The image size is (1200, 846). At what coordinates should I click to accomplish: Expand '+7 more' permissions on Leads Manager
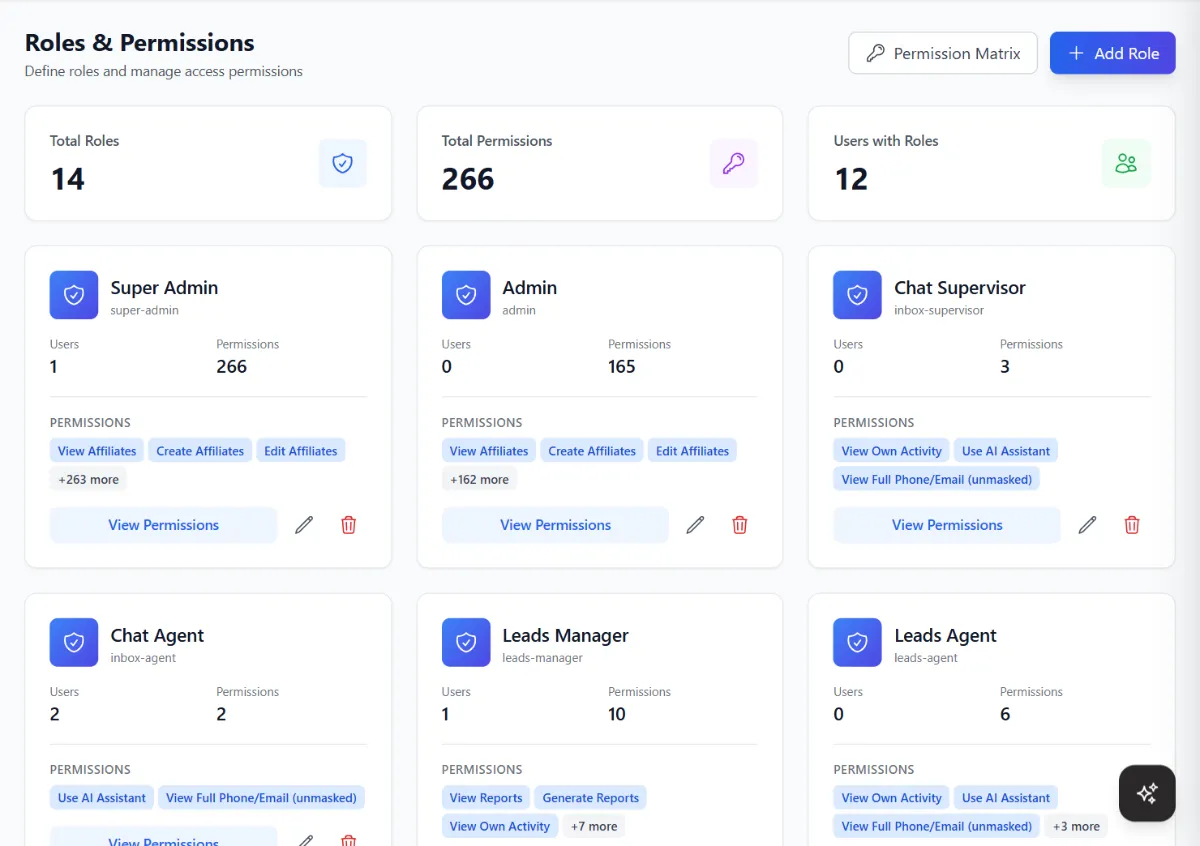[594, 826]
